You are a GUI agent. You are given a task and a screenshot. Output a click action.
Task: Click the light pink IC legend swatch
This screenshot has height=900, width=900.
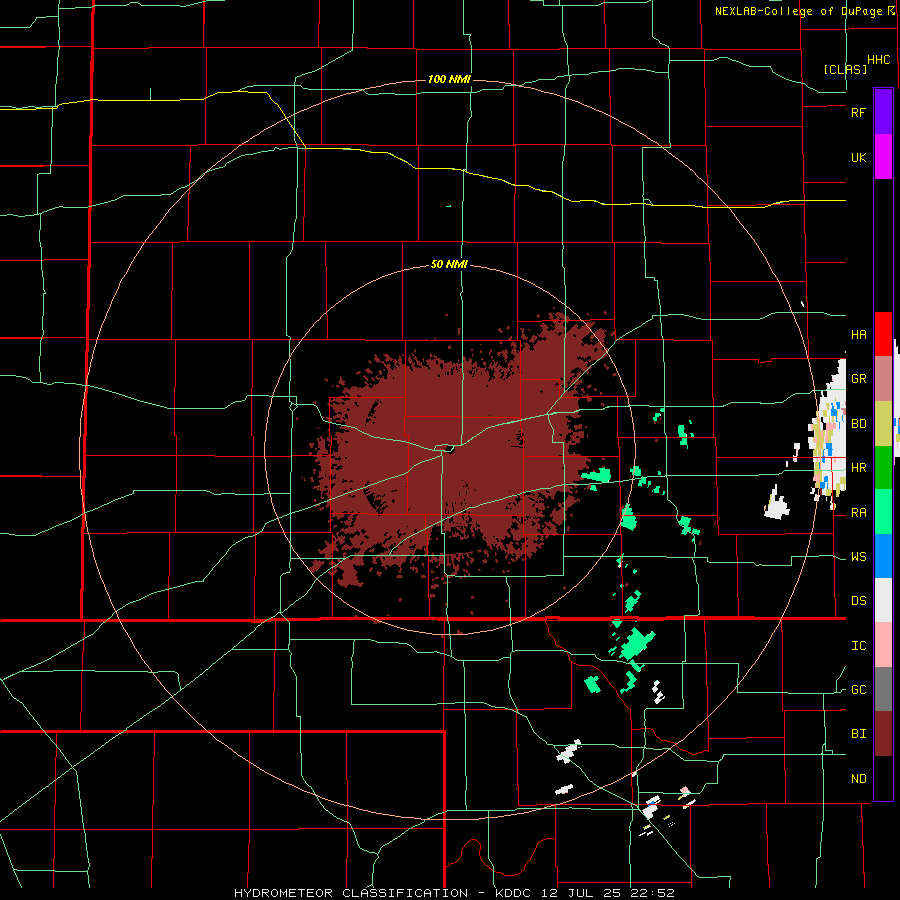[883, 645]
